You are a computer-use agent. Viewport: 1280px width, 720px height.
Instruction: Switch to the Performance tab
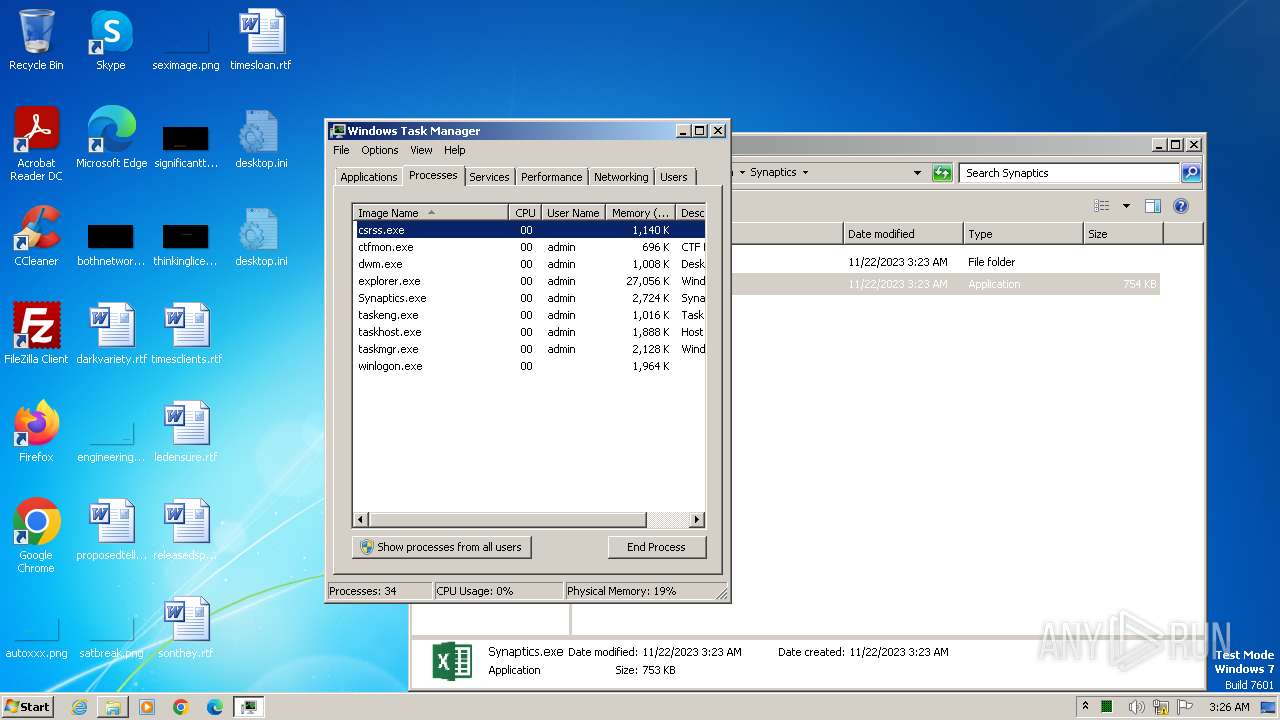click(551, 177)
